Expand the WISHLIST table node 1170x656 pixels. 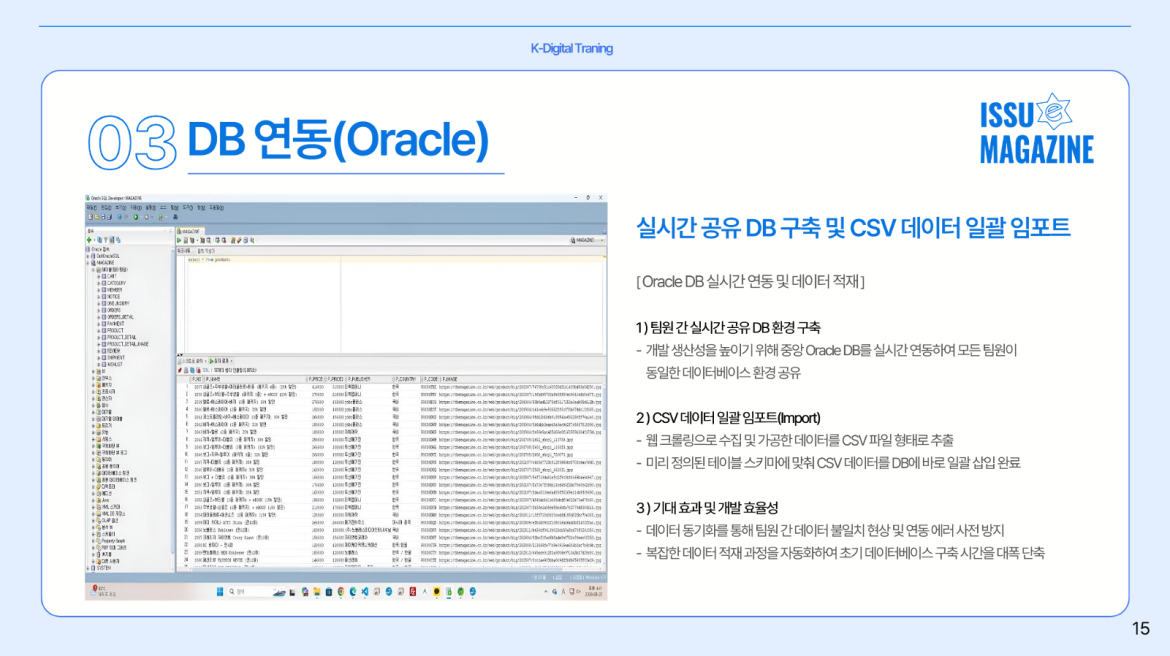coord(98,364)
